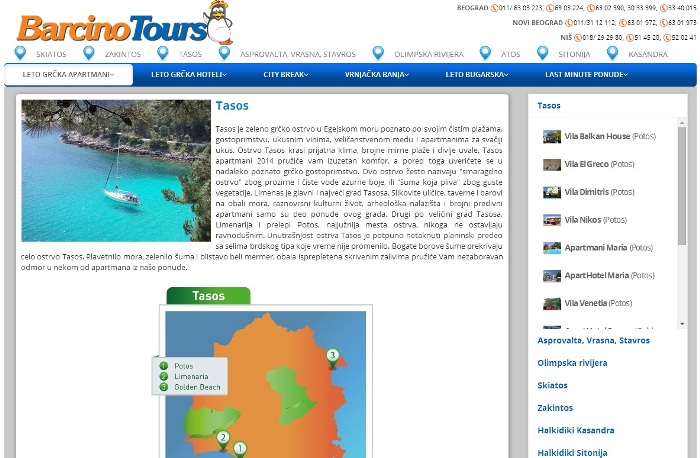
Task: Open Olimpska Rivijera top destination
Action: coord(429,54)
